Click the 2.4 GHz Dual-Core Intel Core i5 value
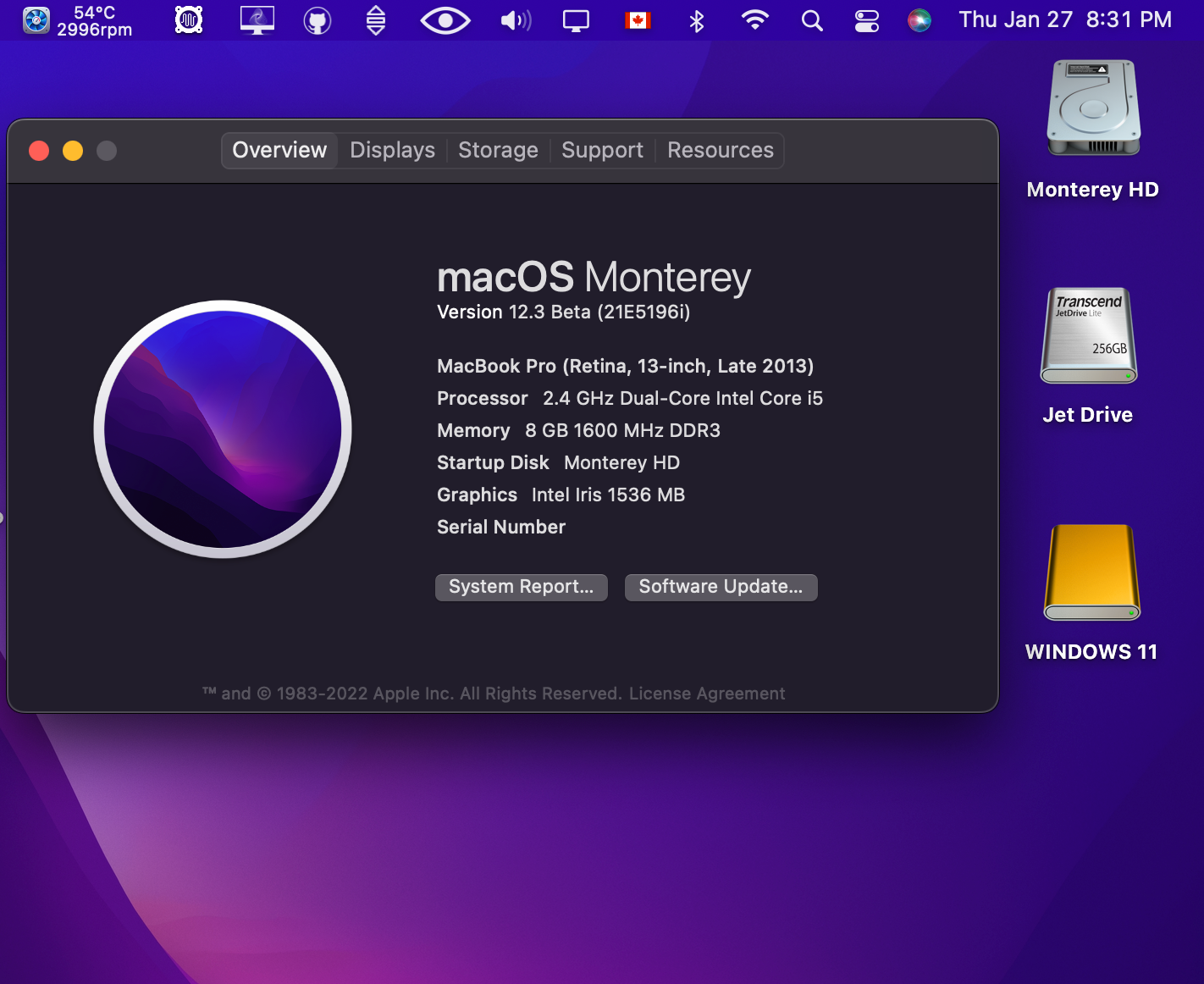Viewport: 1204px width, 984px height. point(682,398)
